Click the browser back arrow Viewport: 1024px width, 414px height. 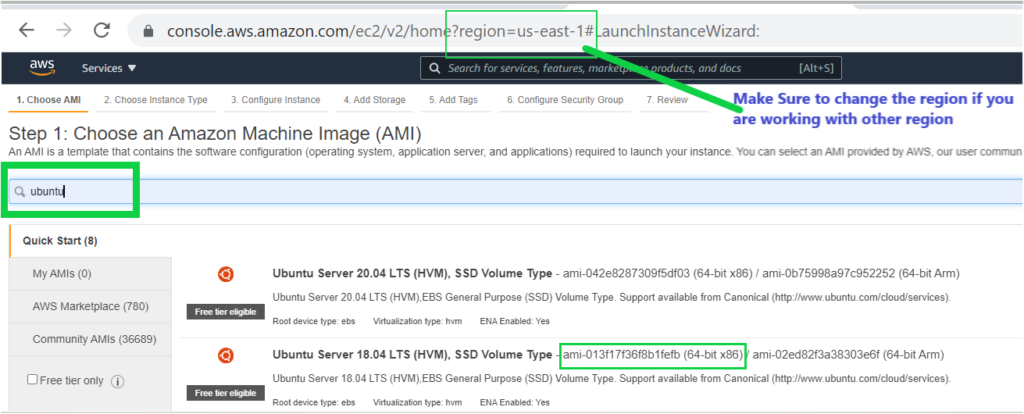(x=25, y=30)
